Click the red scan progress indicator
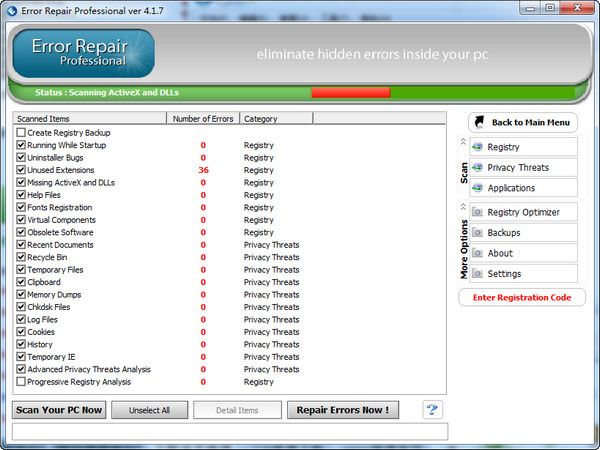 tap(351, 92)
